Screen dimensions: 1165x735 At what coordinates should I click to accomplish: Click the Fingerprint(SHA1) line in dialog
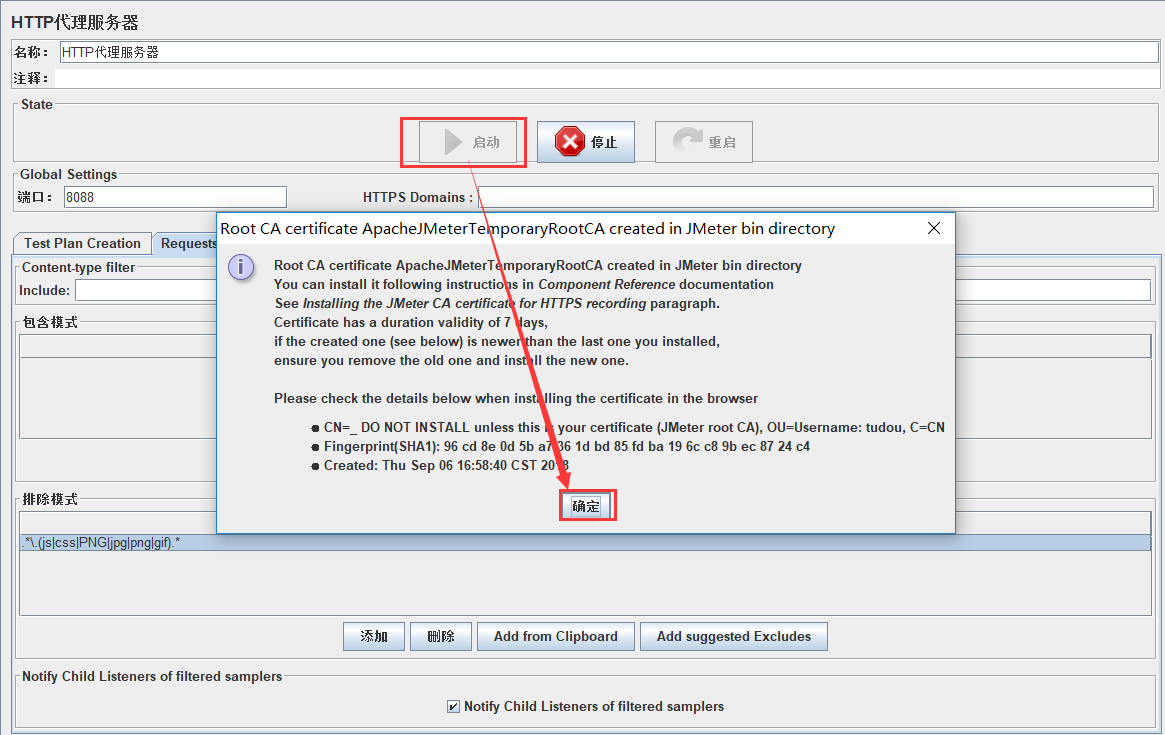(x=566, y=446)
